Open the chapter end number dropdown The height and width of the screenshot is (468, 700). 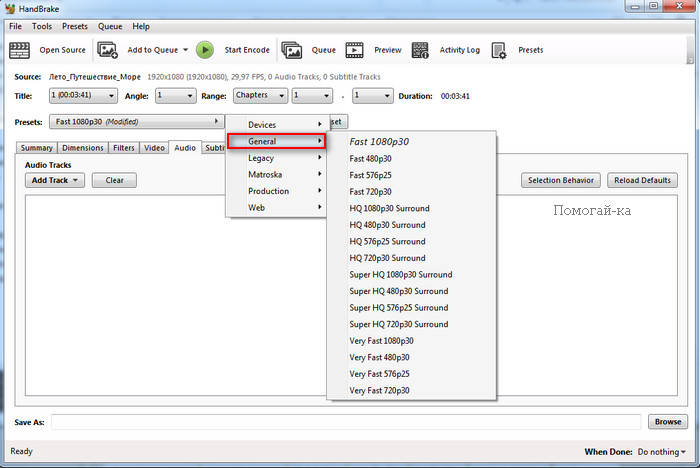pyautogui.click(x=373, y=96)
